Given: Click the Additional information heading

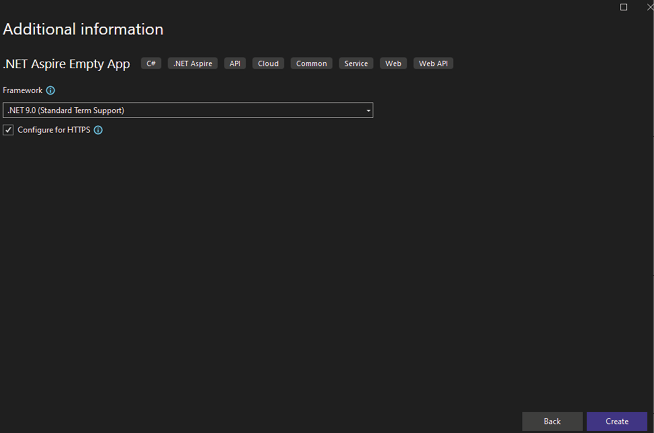Looking at the screenshot, I should tap(83, 29).
